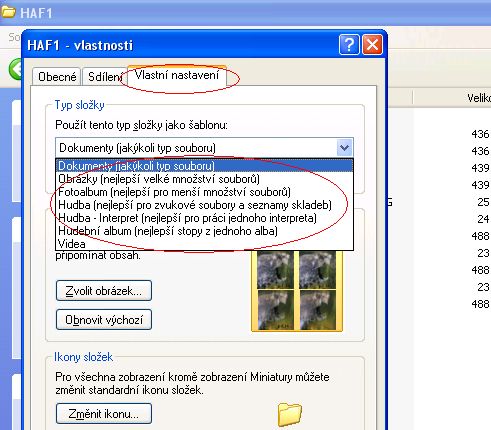Collapse the folder type dropdown arrow
Viewport: 491px width, 430px height.
(344, 147)
